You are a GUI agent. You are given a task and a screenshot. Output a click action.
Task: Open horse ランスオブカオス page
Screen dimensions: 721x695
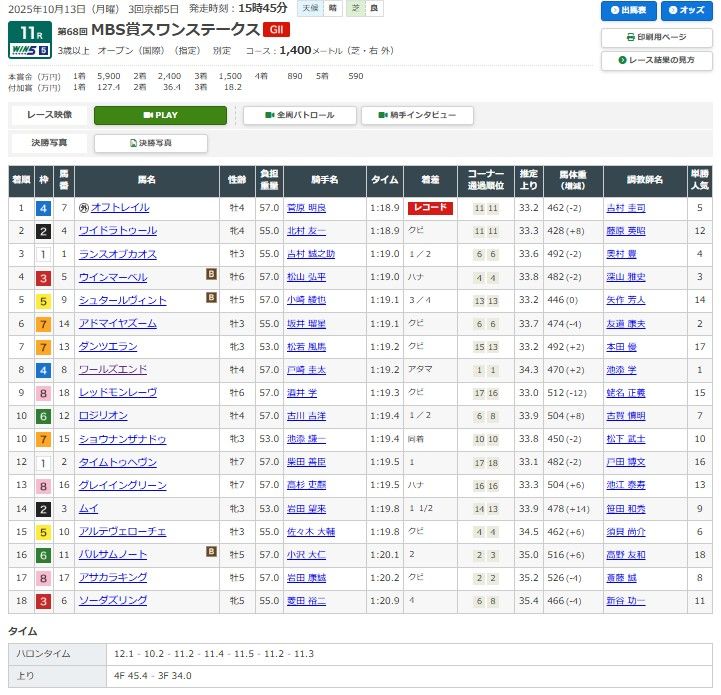(118, 254)
